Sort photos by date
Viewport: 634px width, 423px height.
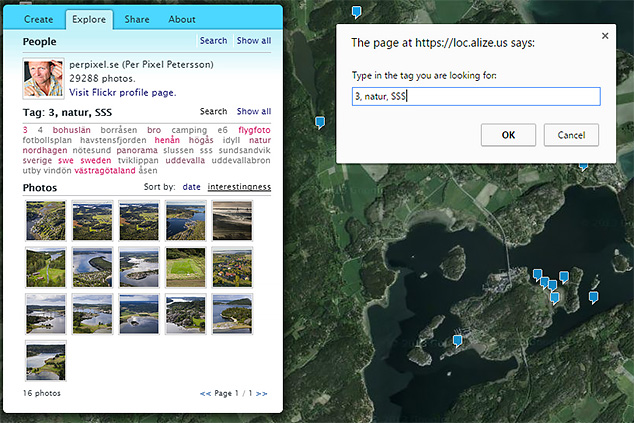[192, 187]
